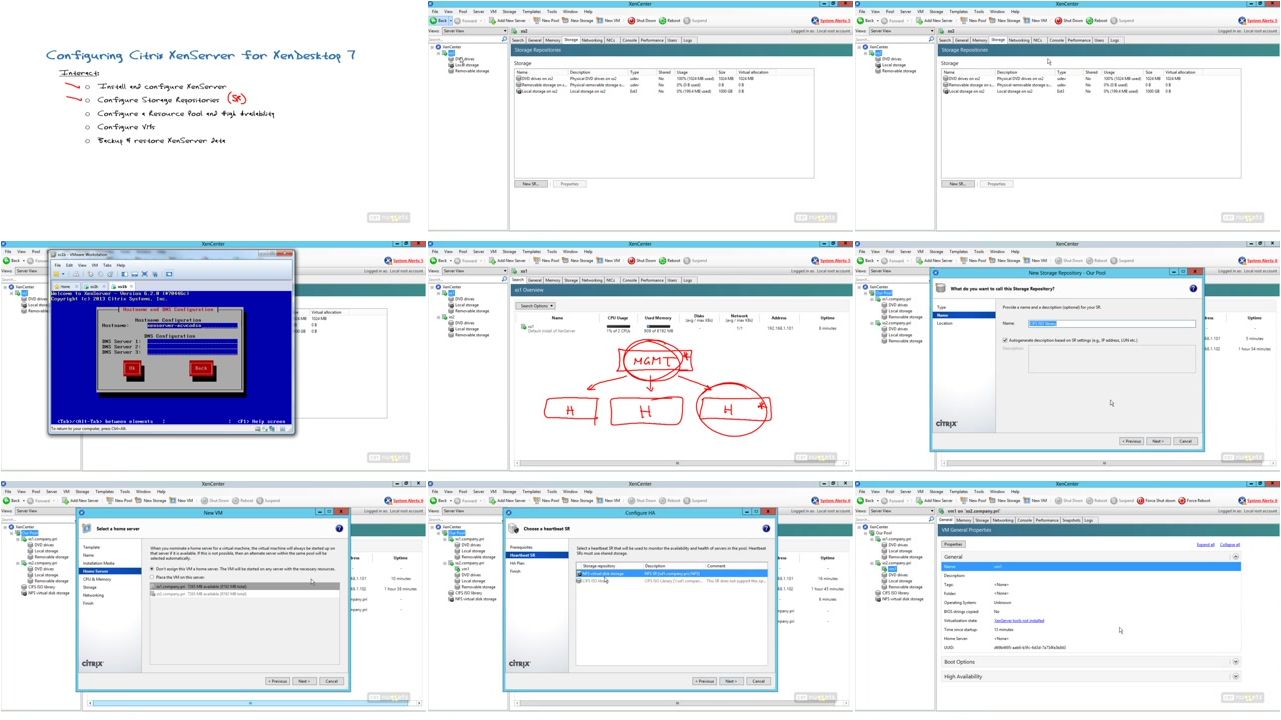Click the Expand all link
Screen dimensions: 1281x720
(x=1206, y=545)
